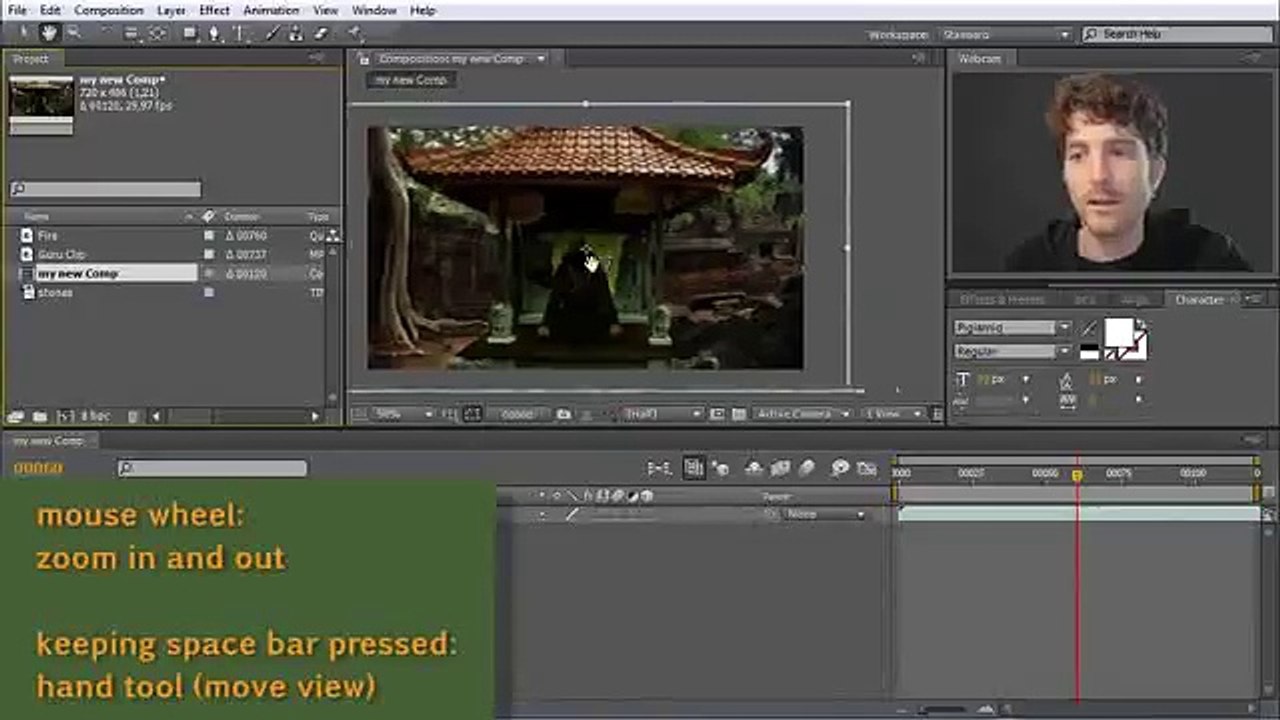Click the black and white swatch reset

1089,352
